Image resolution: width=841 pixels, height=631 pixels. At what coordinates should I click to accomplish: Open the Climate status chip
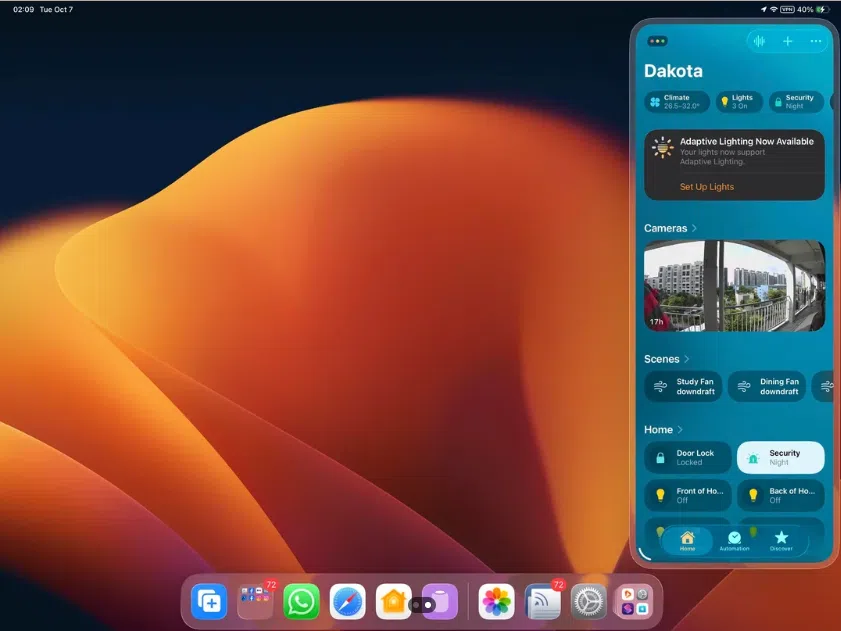677,102
